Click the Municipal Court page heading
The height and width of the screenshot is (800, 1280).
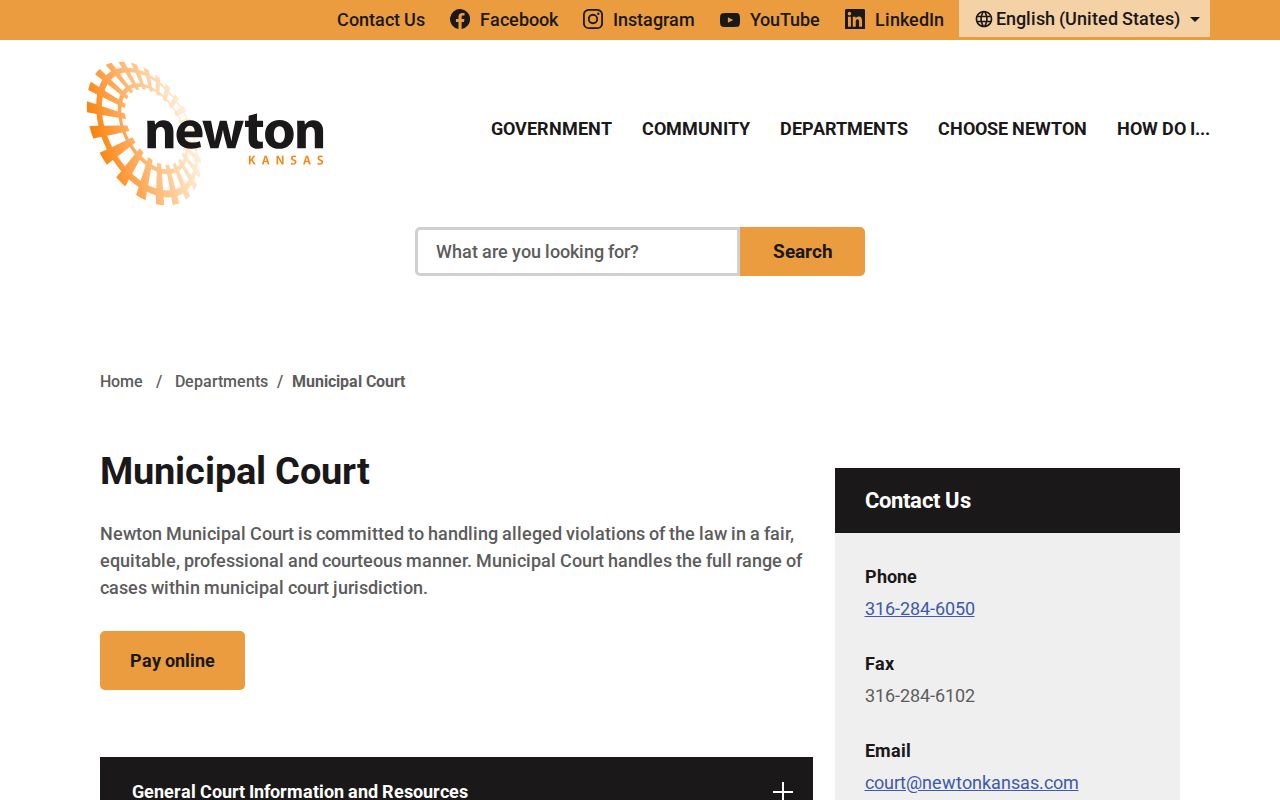click(235, 471)
